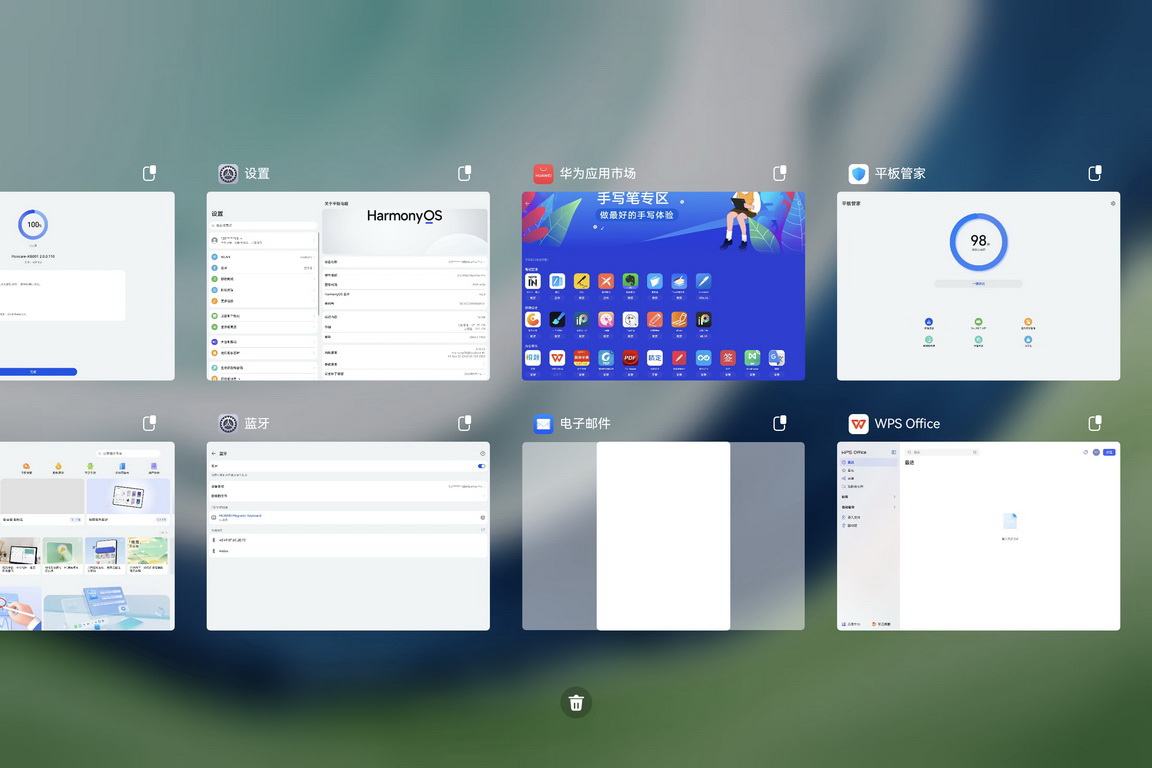Tap the "电子邮件" app title label

click(585, 423)
